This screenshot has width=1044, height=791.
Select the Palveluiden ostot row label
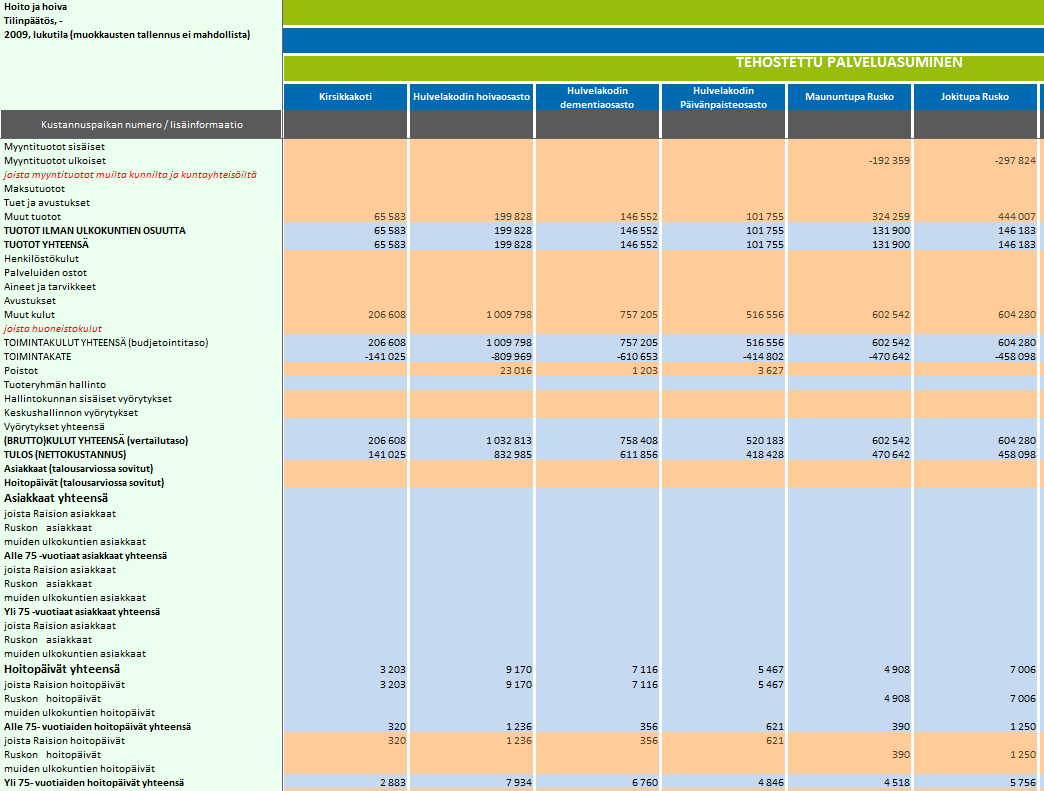tap(45, 272)
